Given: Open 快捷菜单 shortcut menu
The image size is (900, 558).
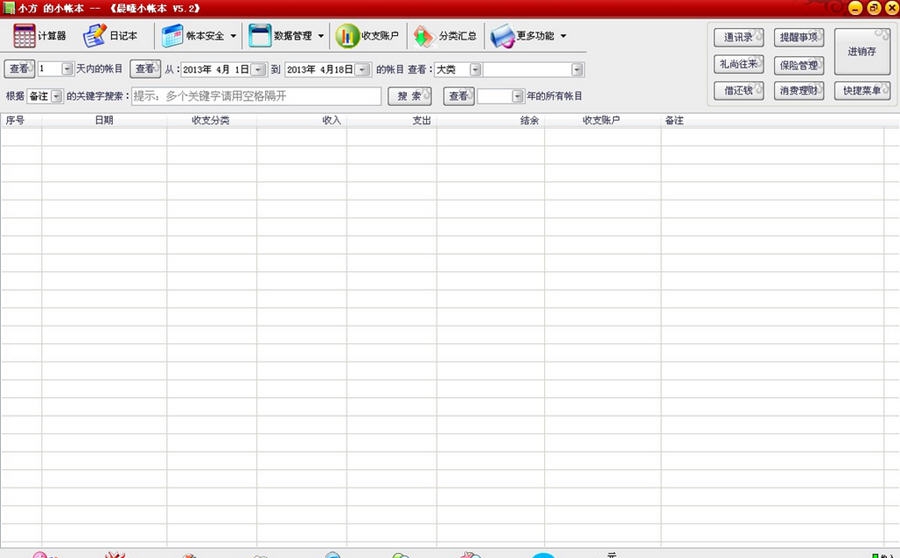Looking at the screenshot, I should point(862,91).
